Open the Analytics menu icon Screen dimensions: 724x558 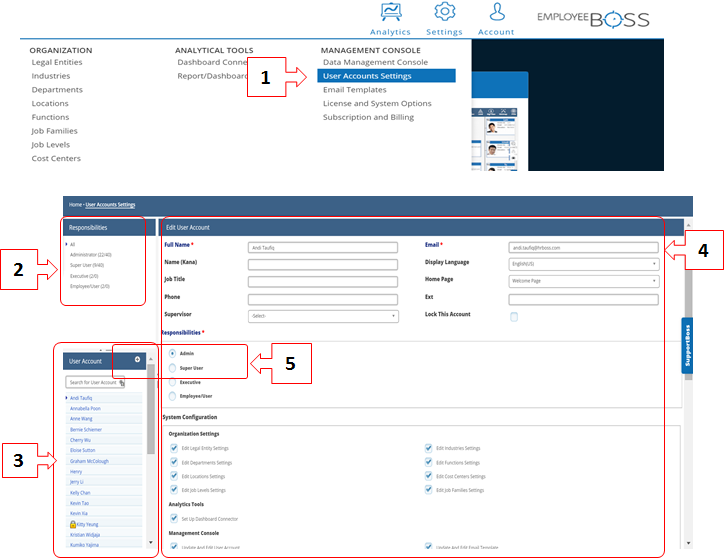coord(391,12)
